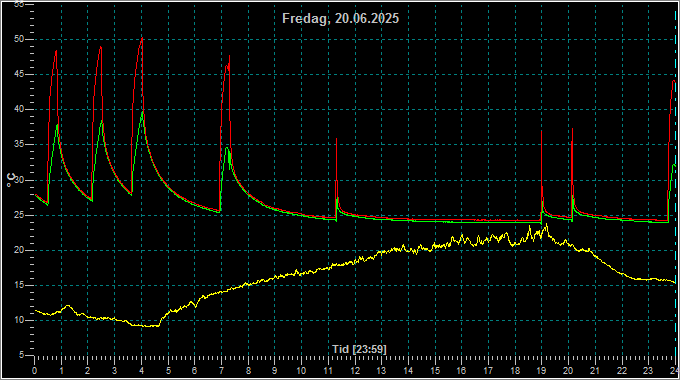Click the green peak near hour 7
This screenshot has width=680, height=380.
(227, 148)
